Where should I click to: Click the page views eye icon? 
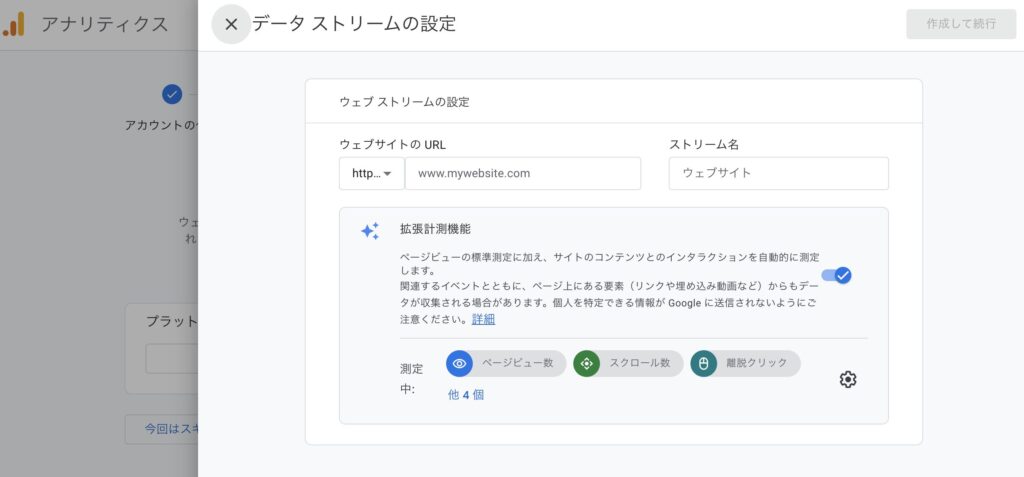(459, 363)
